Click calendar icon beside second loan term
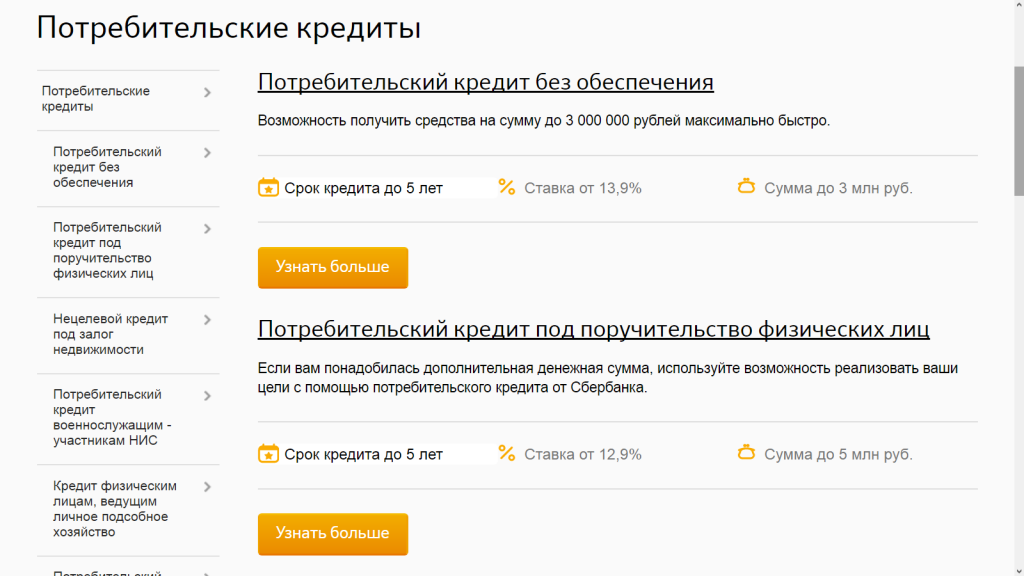1024x576 pixels. 268,453
